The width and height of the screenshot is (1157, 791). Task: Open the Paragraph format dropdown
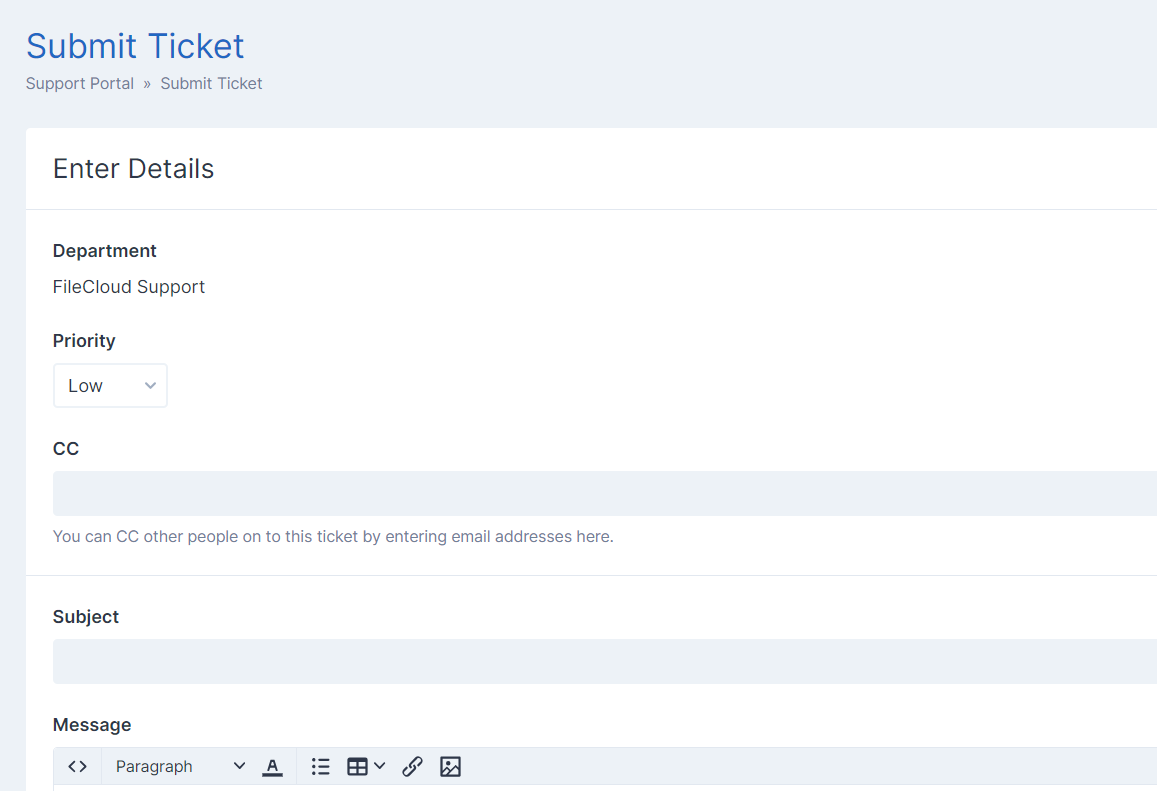[x=180, y=767]
